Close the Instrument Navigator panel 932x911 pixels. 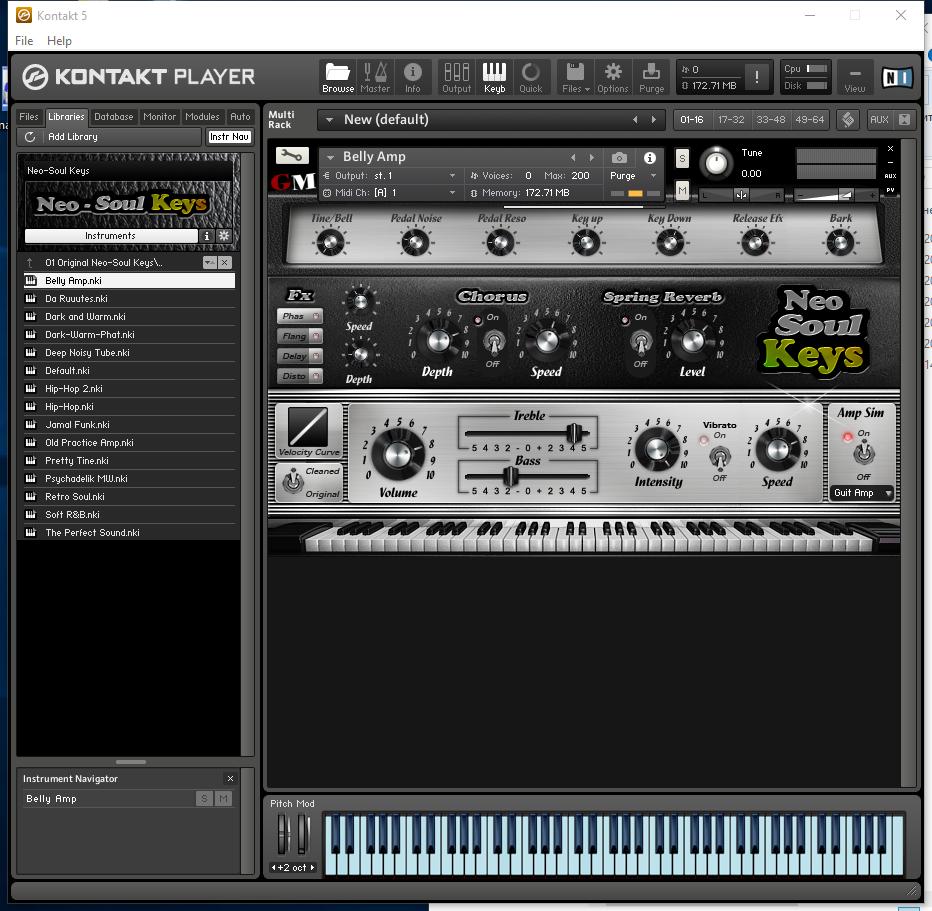[x=231, y=778]
